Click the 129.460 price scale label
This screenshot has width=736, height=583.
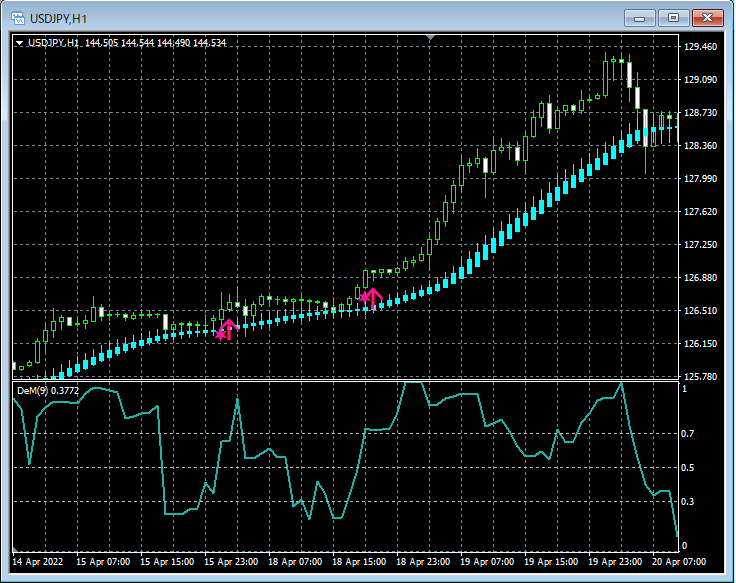coord(700,46)
